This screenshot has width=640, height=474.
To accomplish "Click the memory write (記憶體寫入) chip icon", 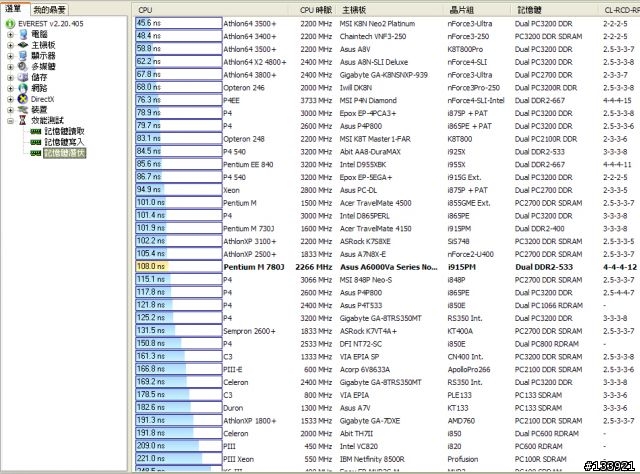I will (36, 142).
